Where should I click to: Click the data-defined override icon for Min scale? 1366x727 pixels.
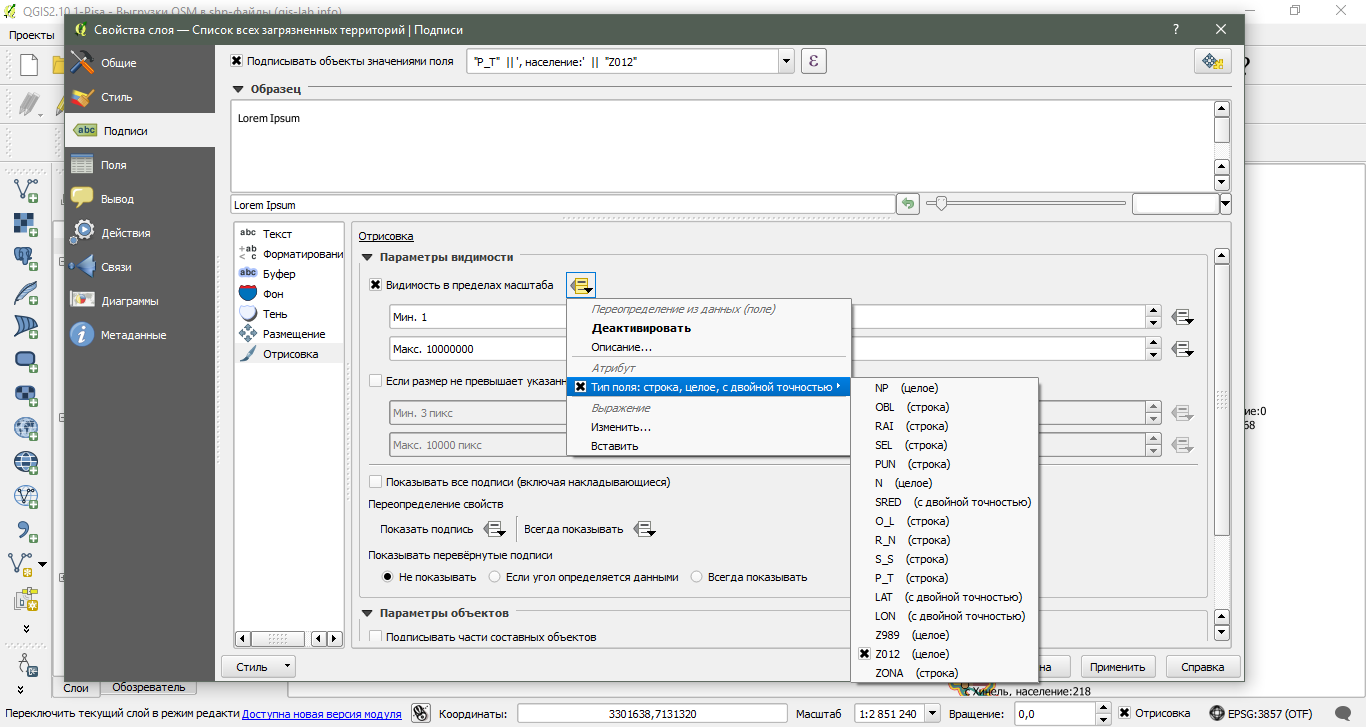tap(1183, 317)
